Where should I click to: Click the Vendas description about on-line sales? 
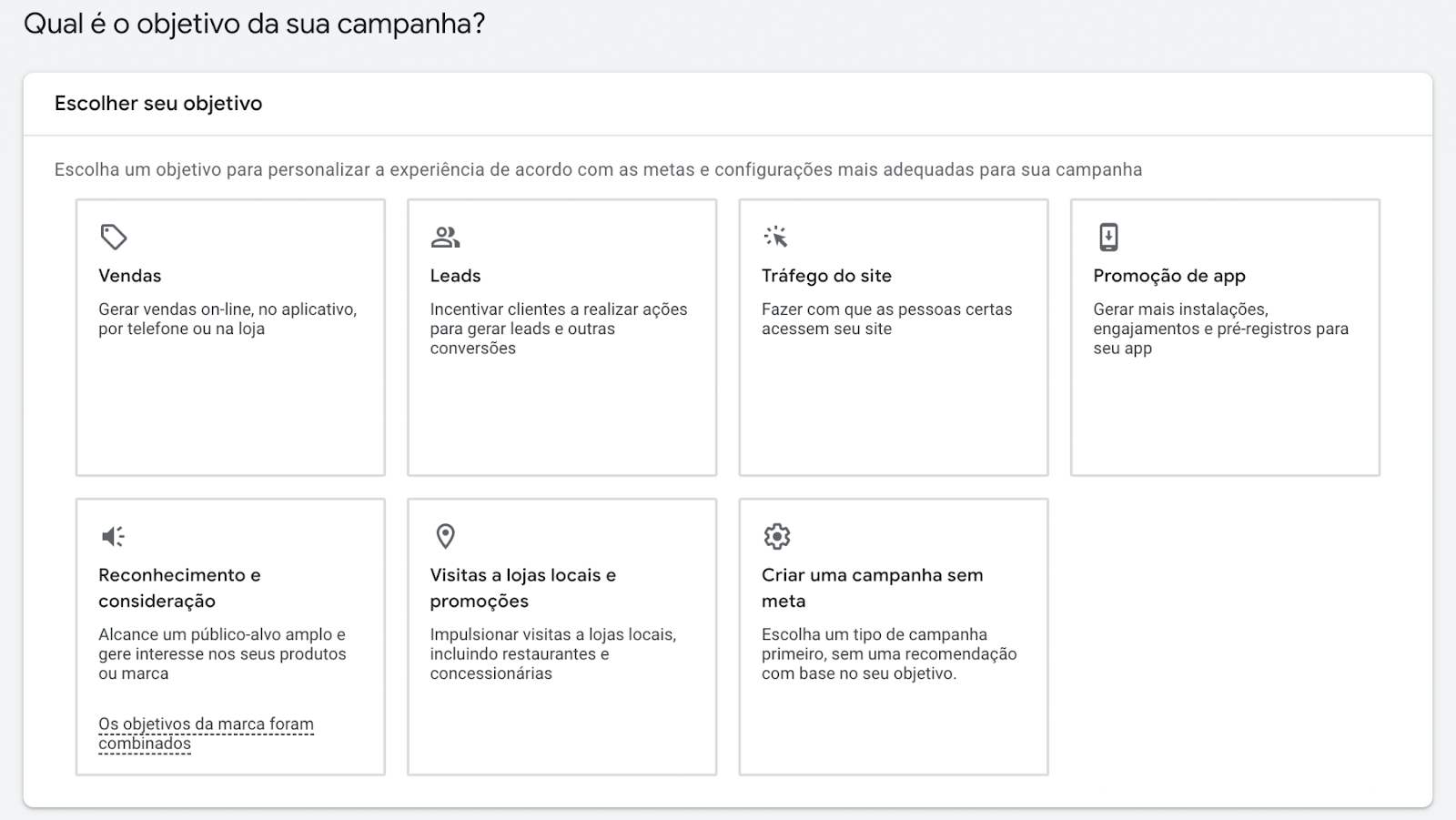coord(227,319)
